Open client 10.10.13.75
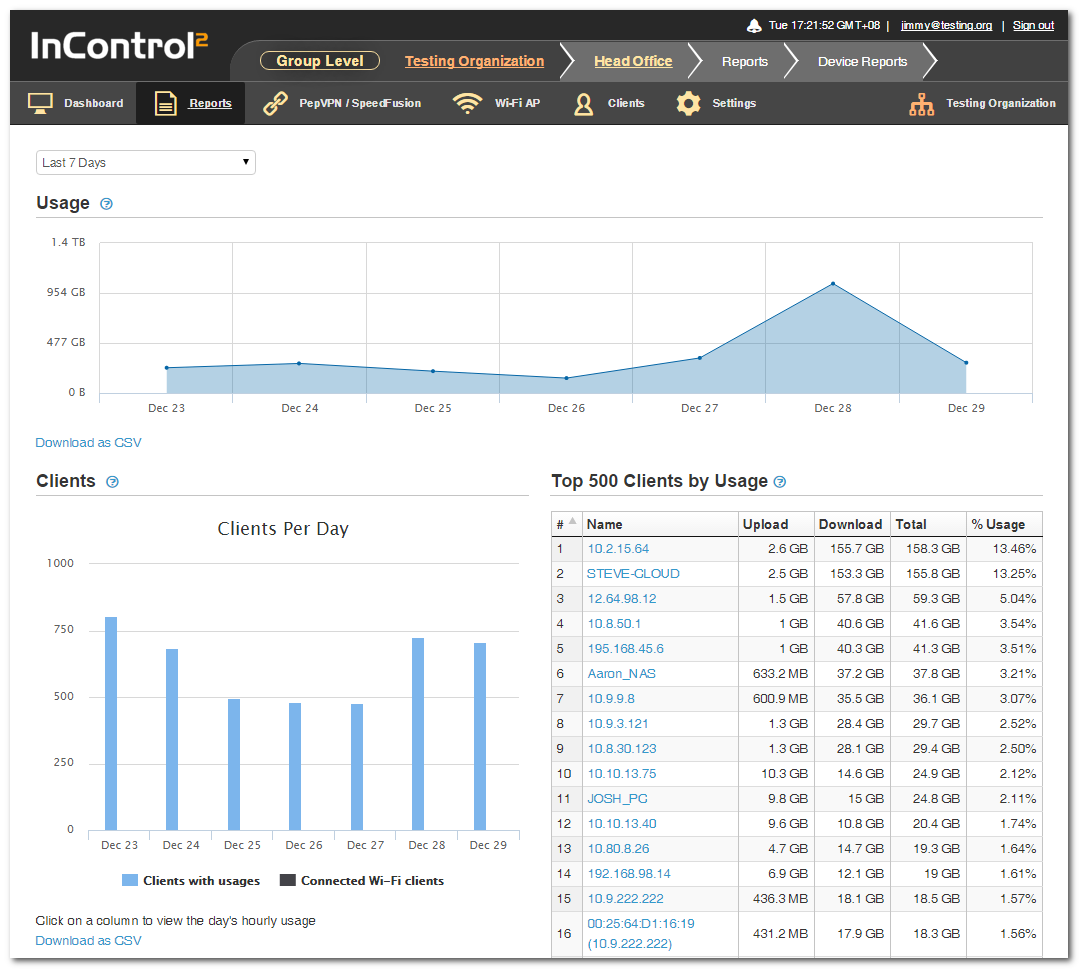The width and height of the screenshot is (1079, 969). (x=622, y=774)
